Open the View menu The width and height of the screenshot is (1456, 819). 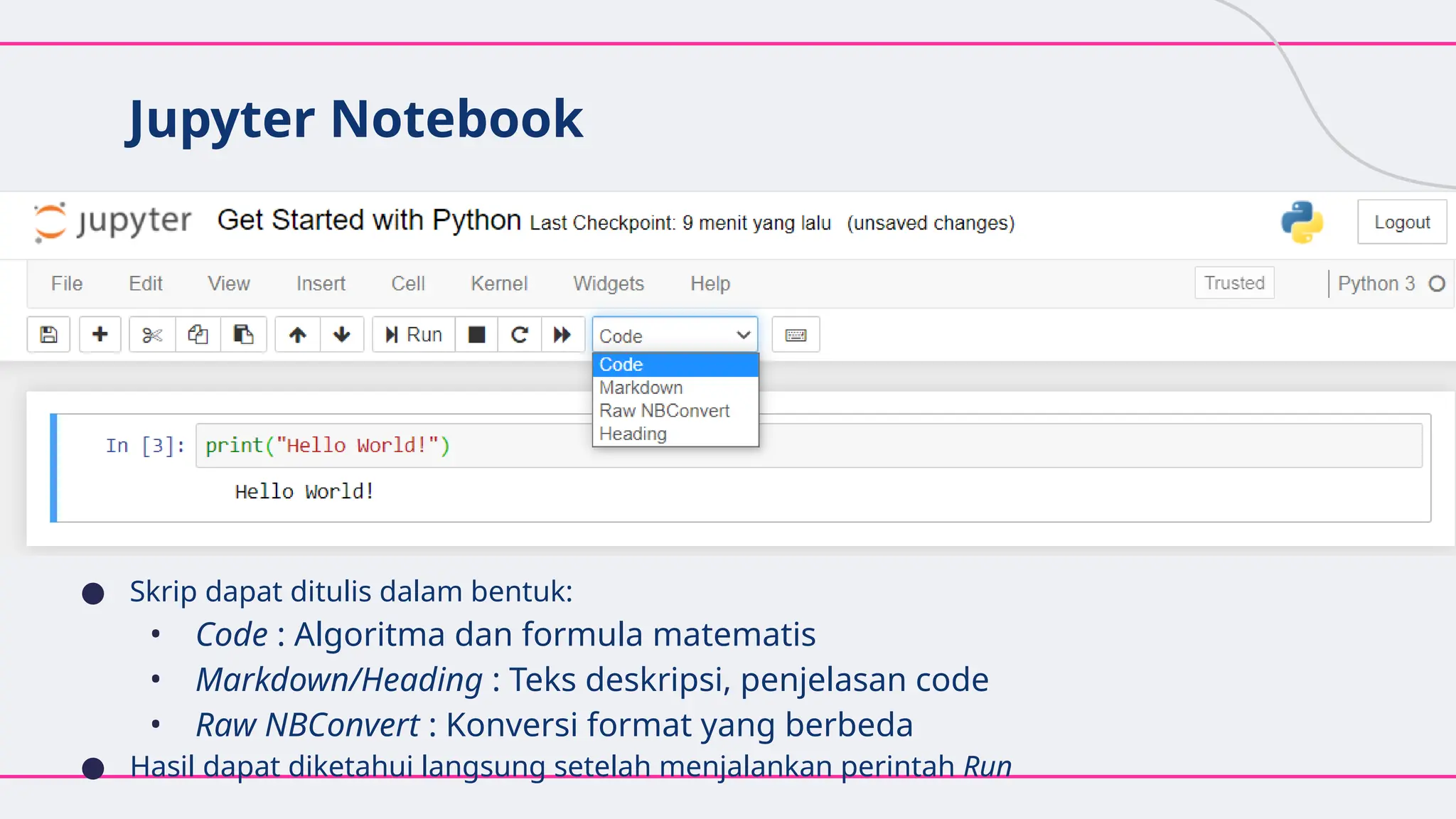point(229,284)
